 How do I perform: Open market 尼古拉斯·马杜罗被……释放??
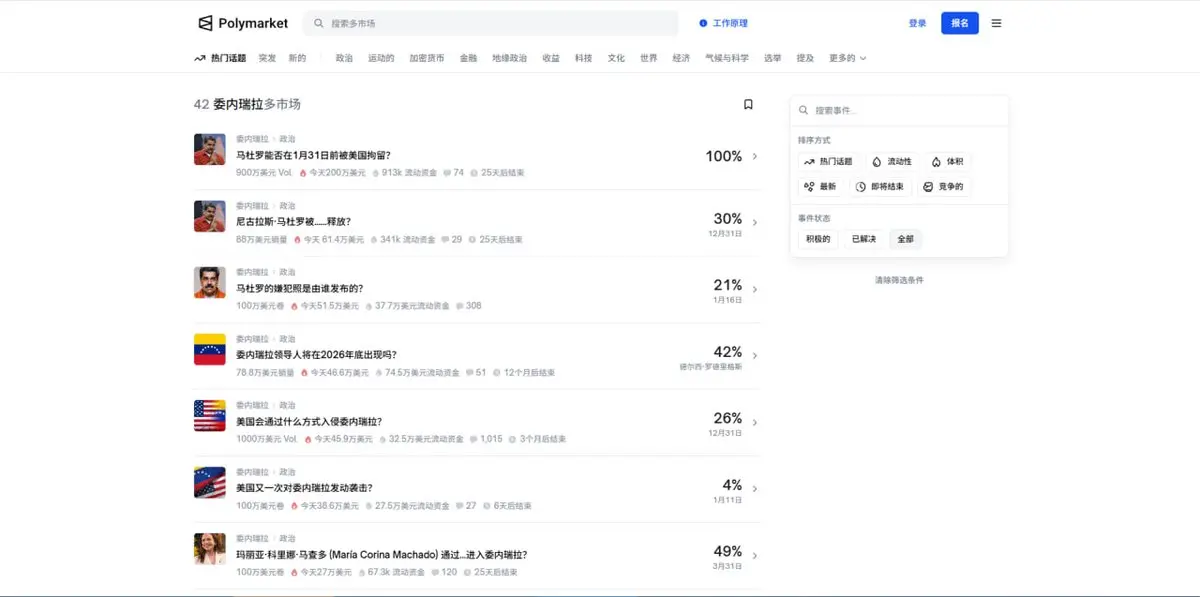point(294,222)
